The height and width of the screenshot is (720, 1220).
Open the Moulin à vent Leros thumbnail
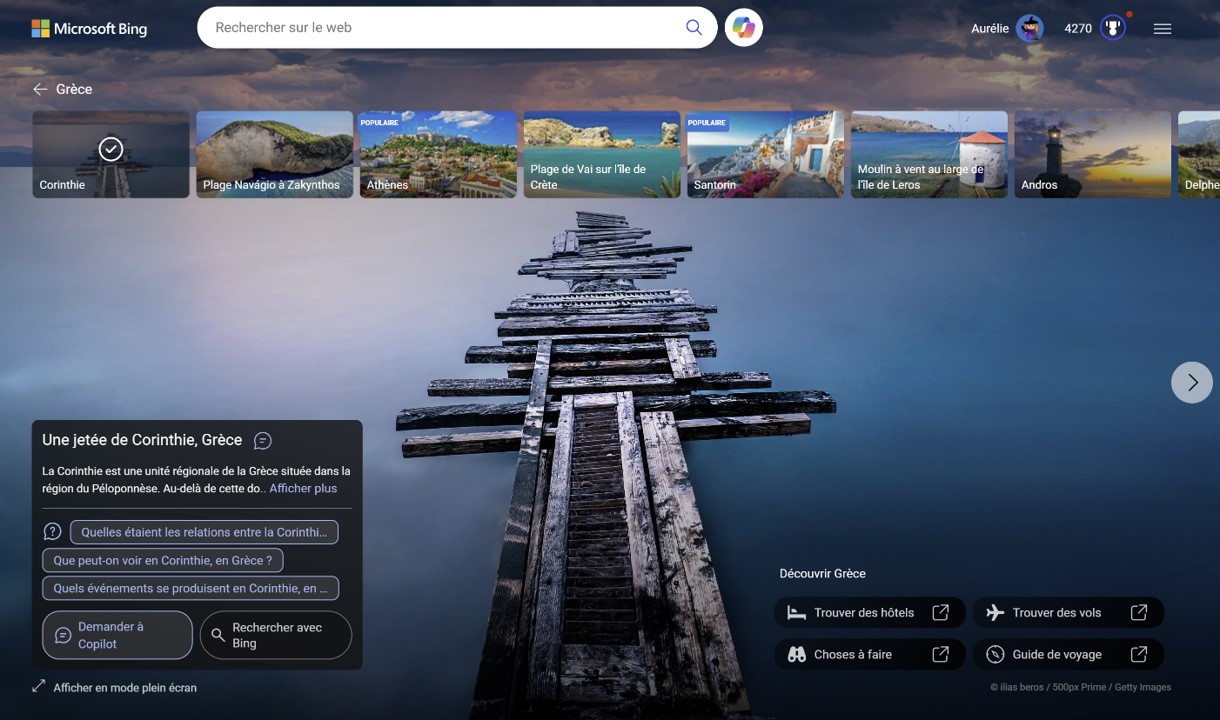tap(929, 154)
